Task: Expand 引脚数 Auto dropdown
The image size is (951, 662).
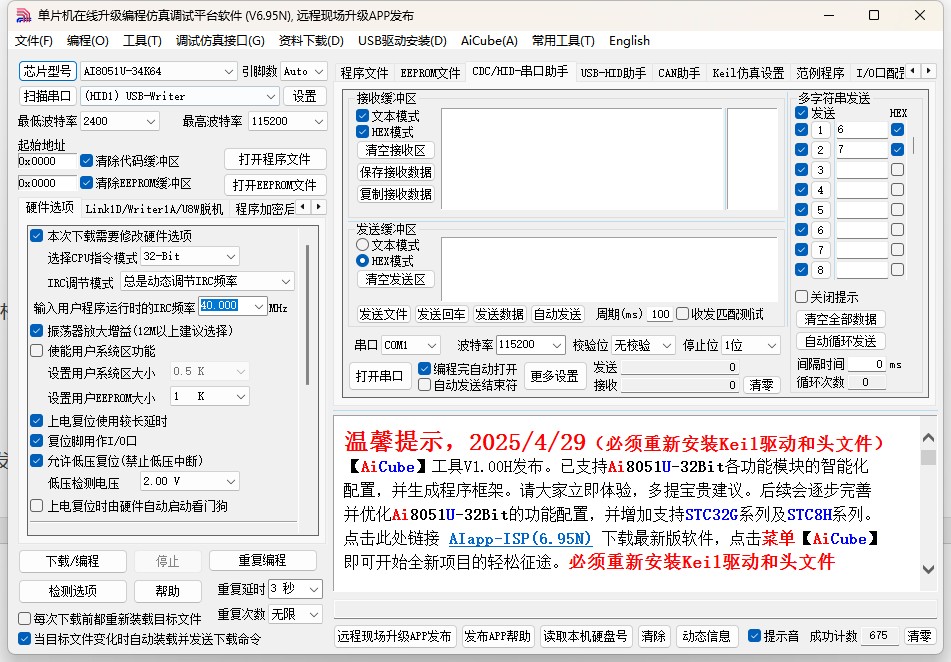Action: (x=320, y=72)
